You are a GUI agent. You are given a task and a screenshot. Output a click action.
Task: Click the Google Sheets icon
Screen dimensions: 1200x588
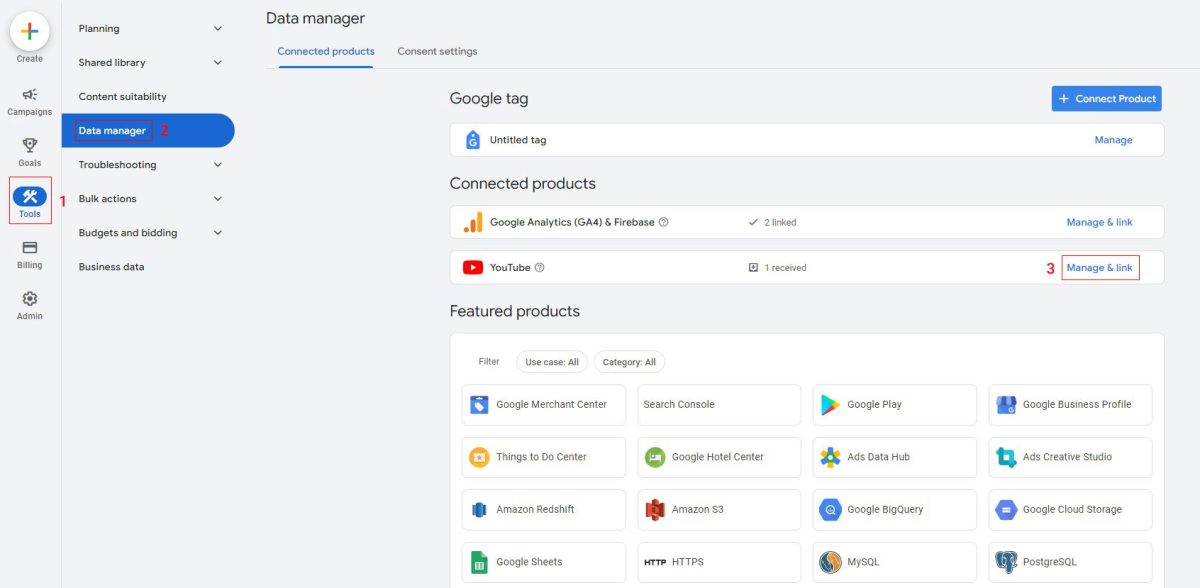pos(479,562)
